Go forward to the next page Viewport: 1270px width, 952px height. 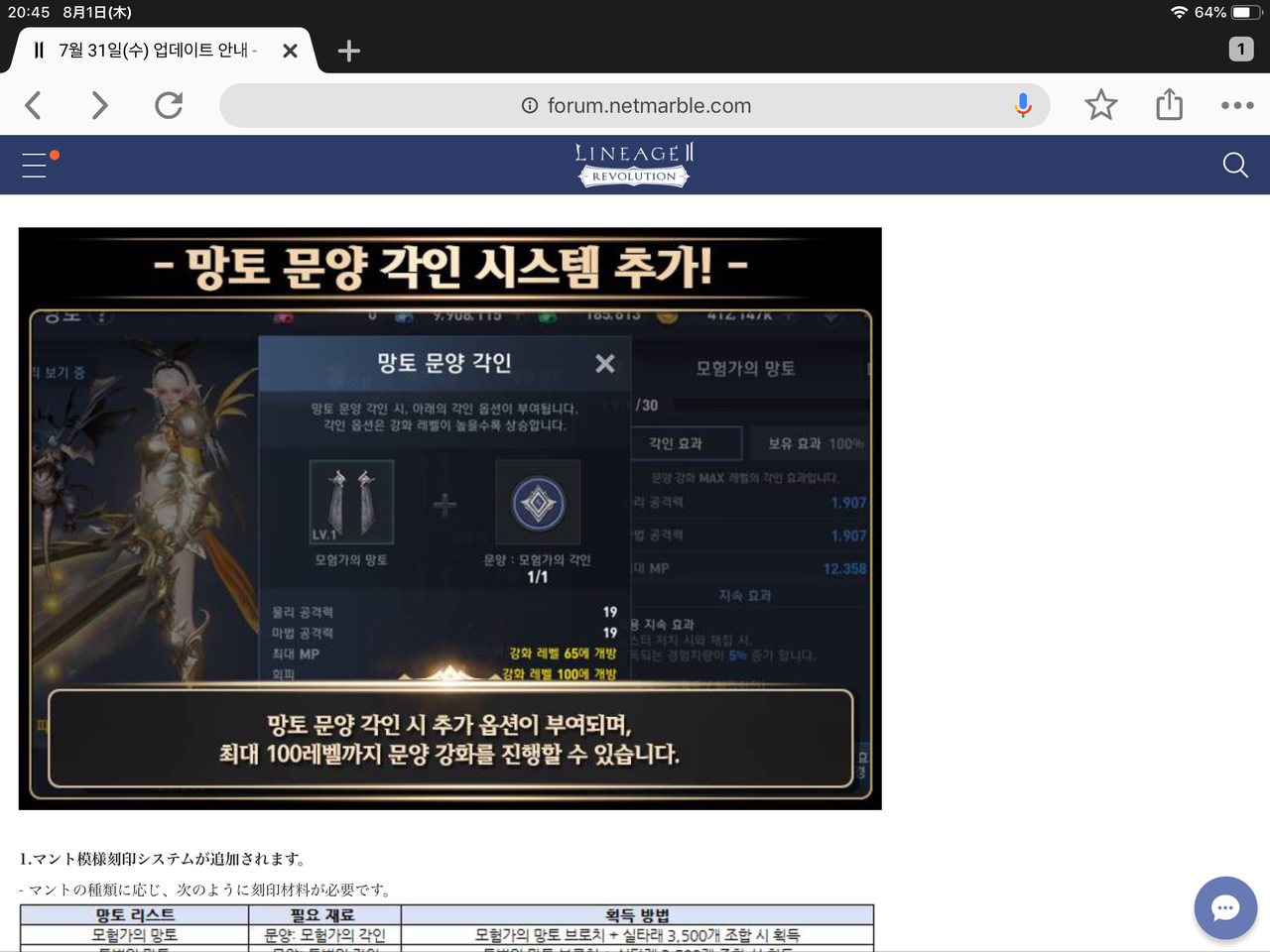pos(99,105)
